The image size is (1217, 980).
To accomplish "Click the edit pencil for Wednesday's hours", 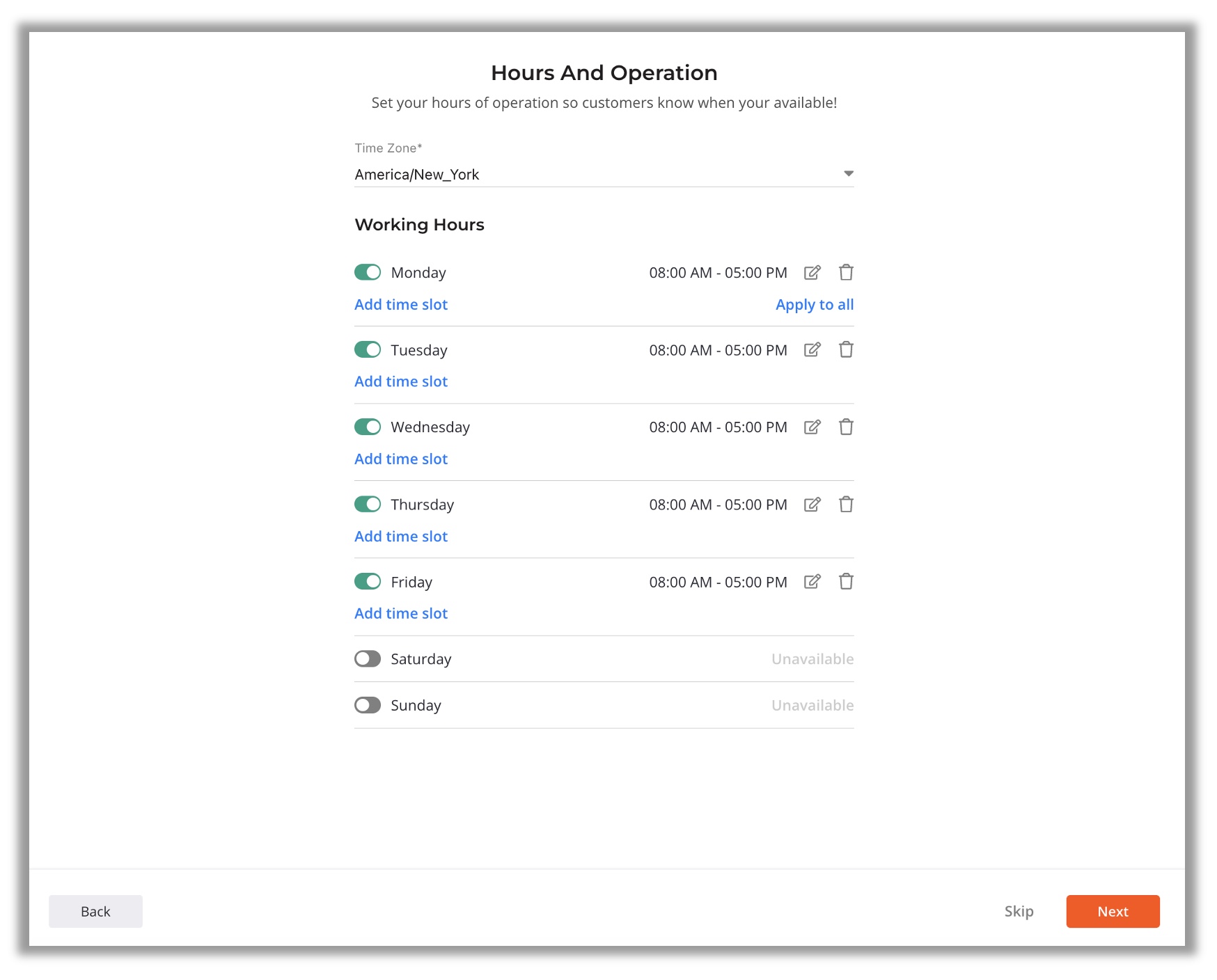I will pyautogui.click(x=813, y=427).
